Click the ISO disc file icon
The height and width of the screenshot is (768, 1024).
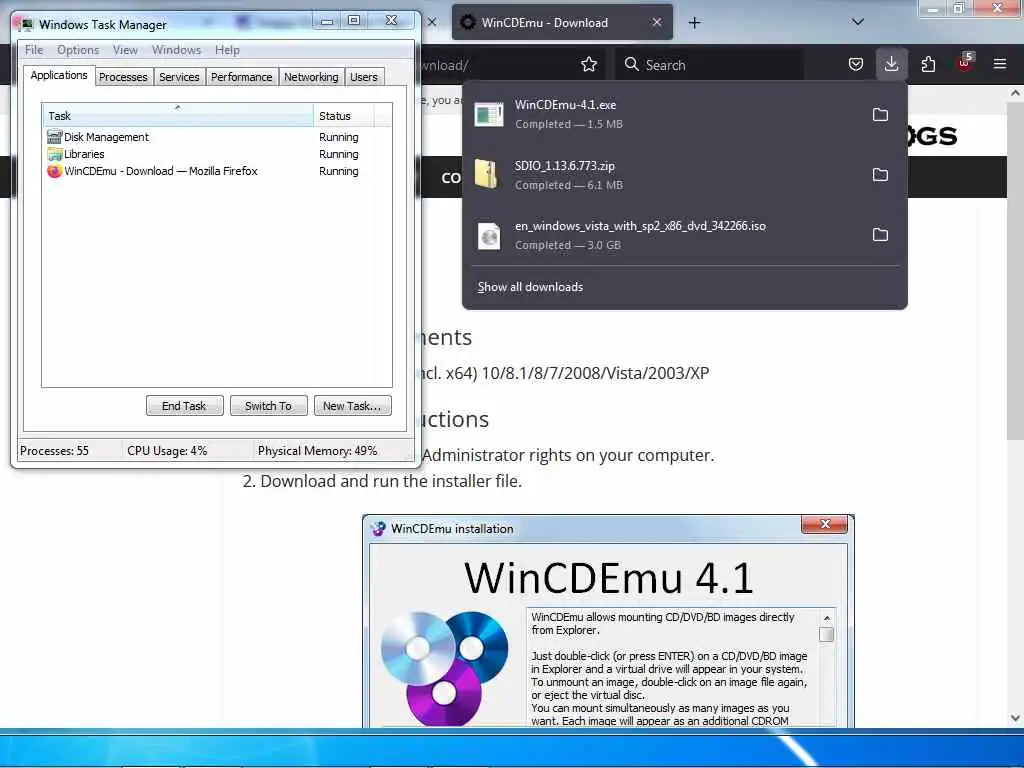point(488,236)
